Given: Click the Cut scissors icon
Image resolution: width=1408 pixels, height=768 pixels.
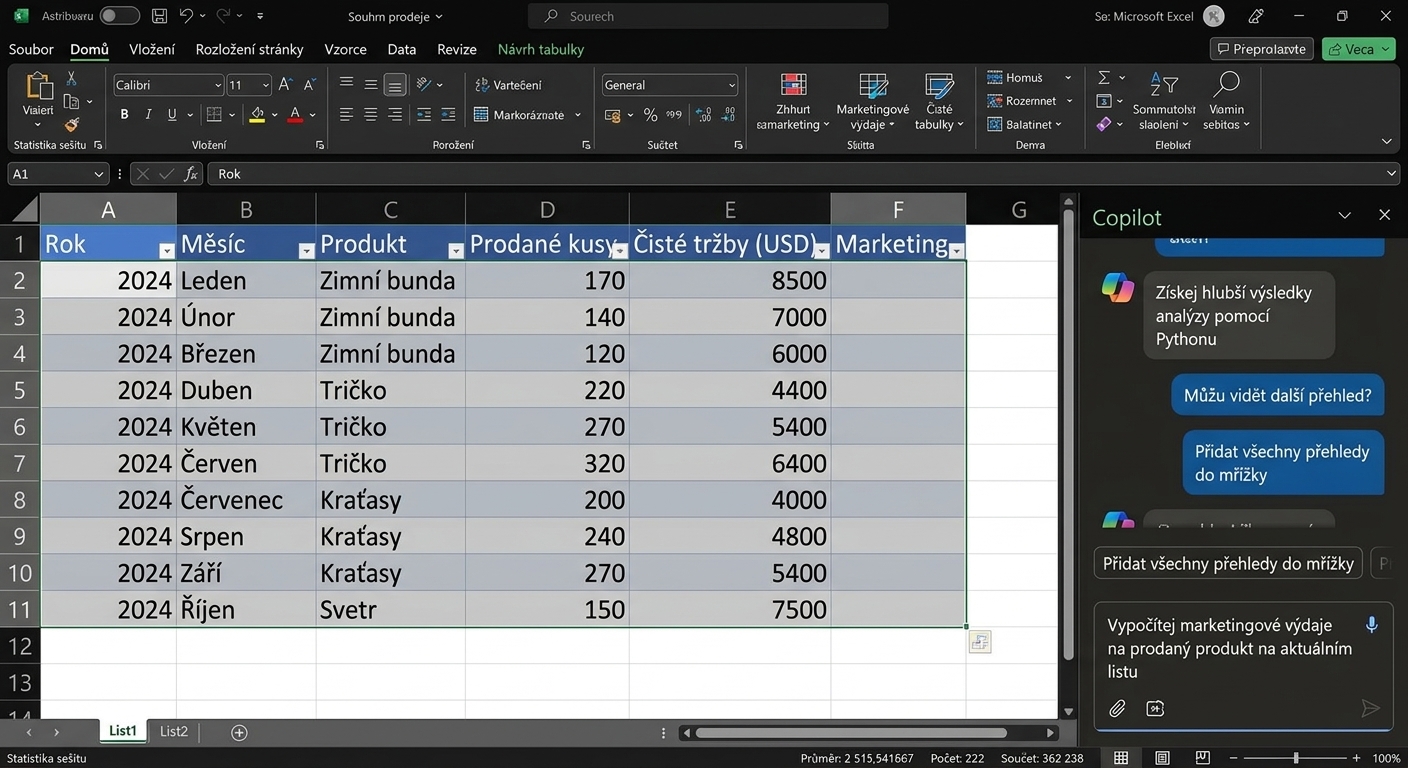Looking at the screenshot, I should [x=71, y=78].
